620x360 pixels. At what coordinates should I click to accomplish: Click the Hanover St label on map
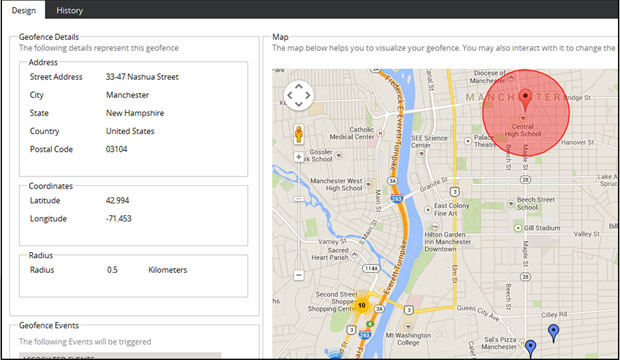tap(577, 142)
